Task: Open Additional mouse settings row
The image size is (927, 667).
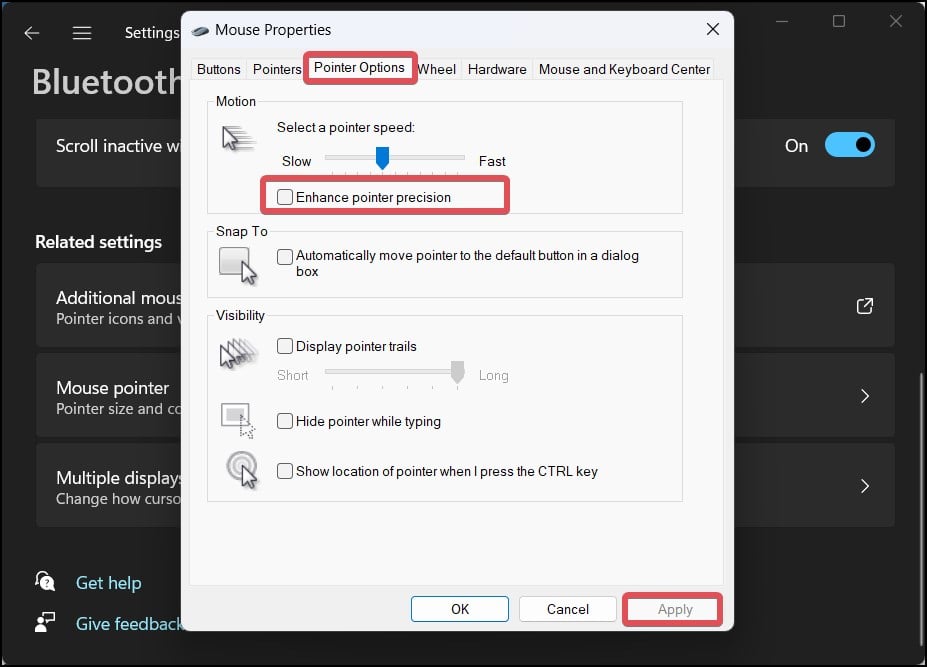Action: coord(465,306)
